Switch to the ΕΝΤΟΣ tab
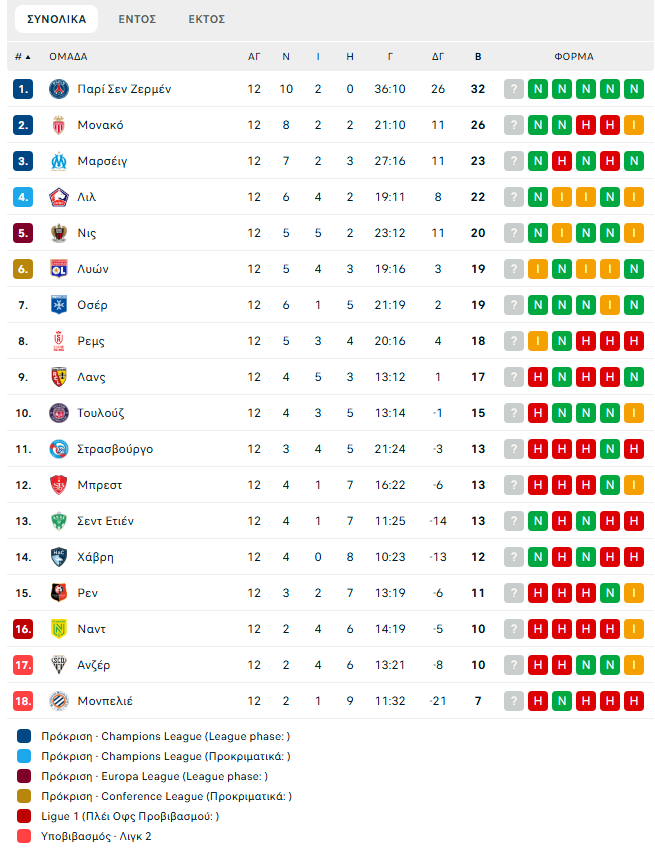The width and height of the screenshot is (655, 854). click(137, 19)
